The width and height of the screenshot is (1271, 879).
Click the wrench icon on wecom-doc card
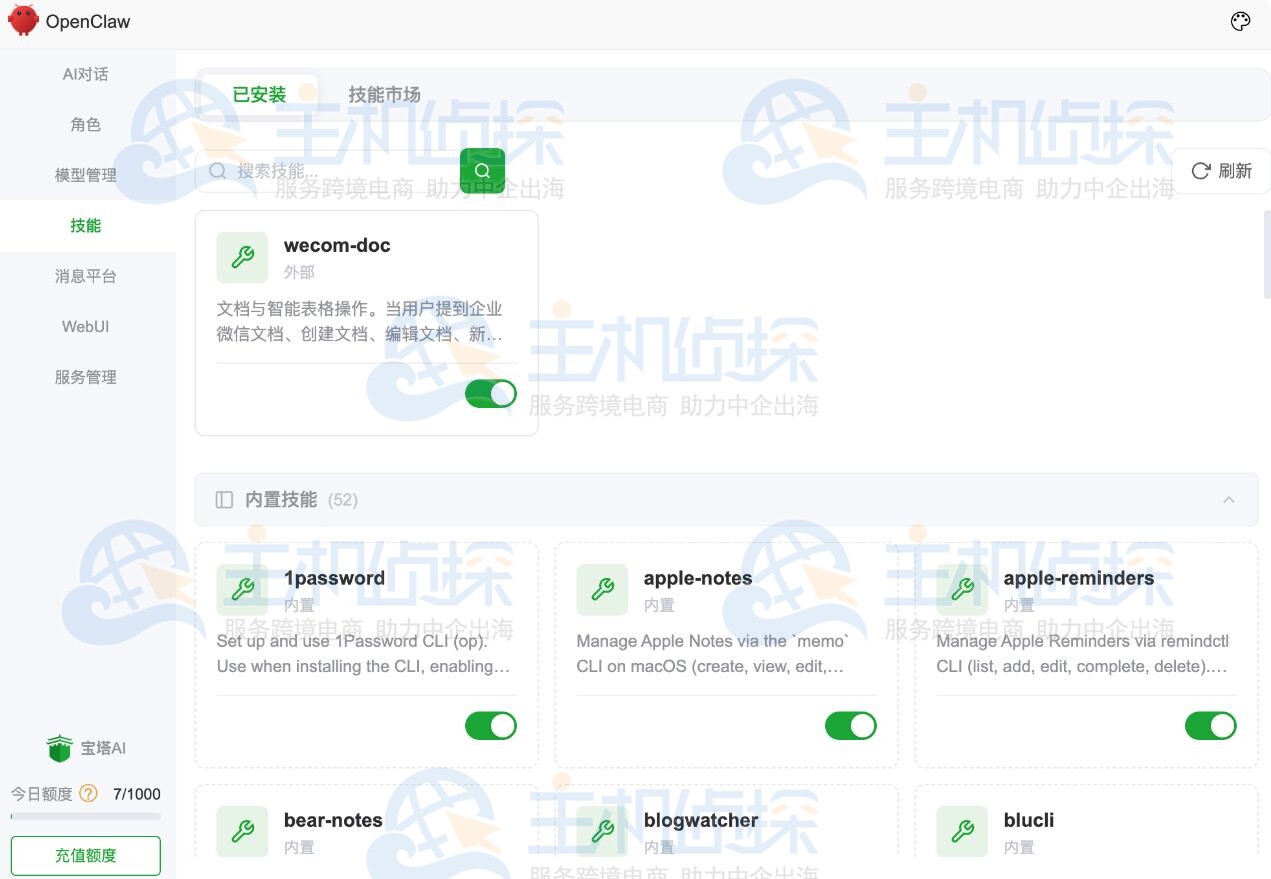click(241, 257)
